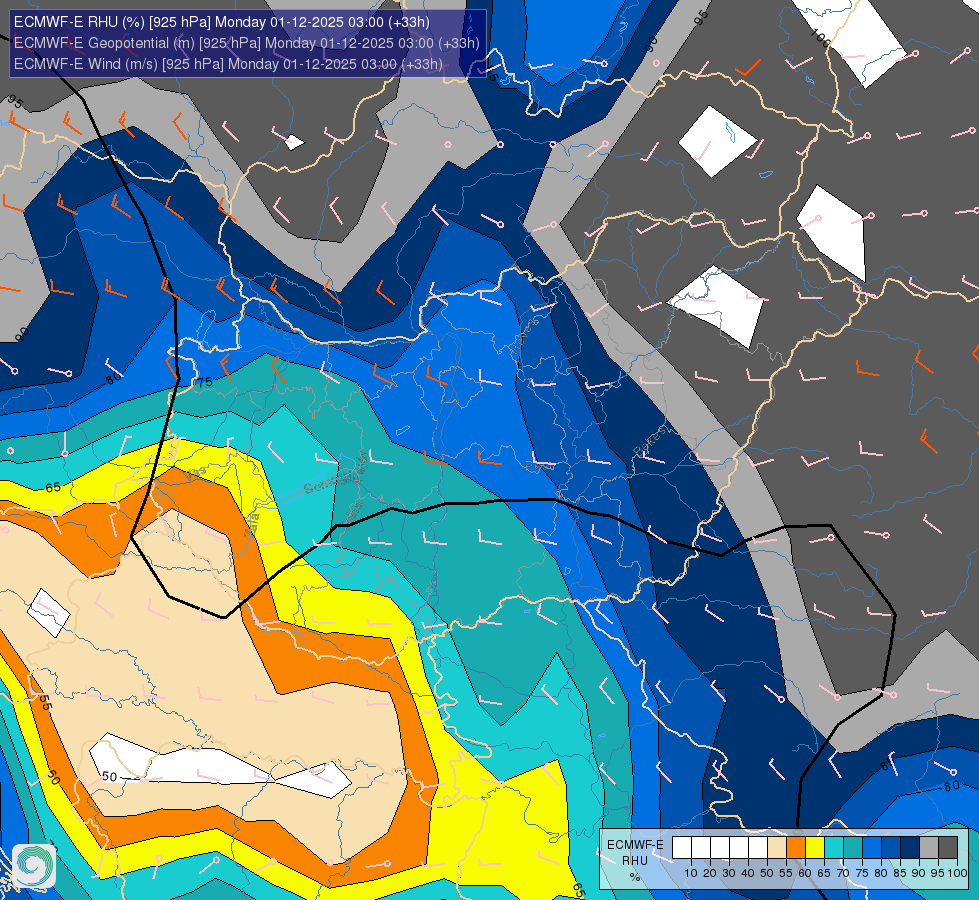Click the RHU label in the legend
This screenshot has width=979, height=900.
click(x=635, y=861)
